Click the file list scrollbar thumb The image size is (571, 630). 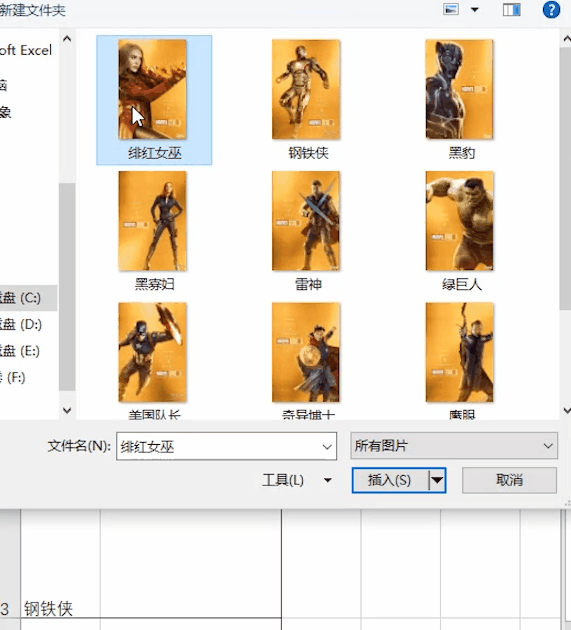[x=566, y=178]
